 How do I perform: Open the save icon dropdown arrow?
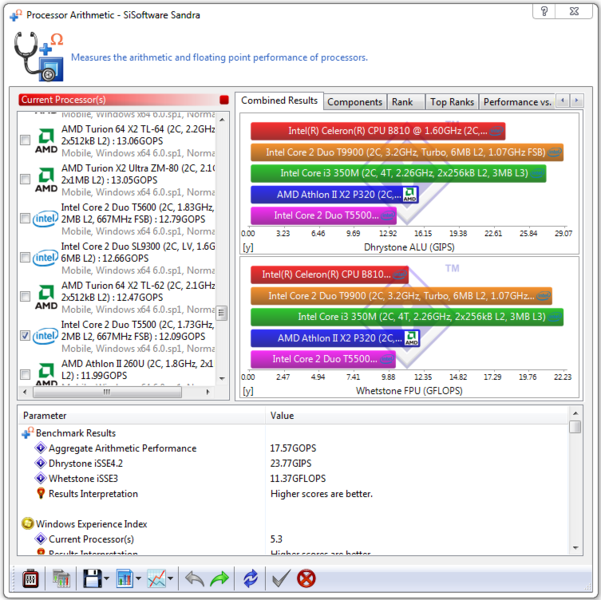(107, 579)
